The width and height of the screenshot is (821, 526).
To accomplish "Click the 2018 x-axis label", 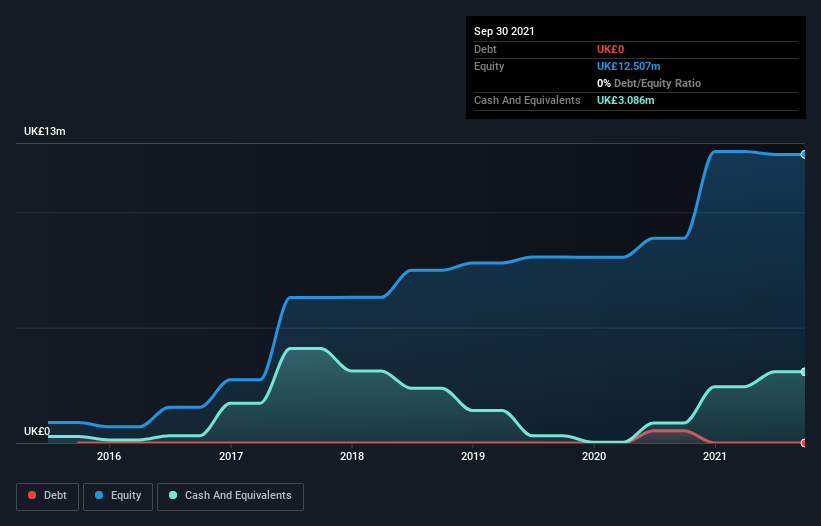I will pos(352,456).
